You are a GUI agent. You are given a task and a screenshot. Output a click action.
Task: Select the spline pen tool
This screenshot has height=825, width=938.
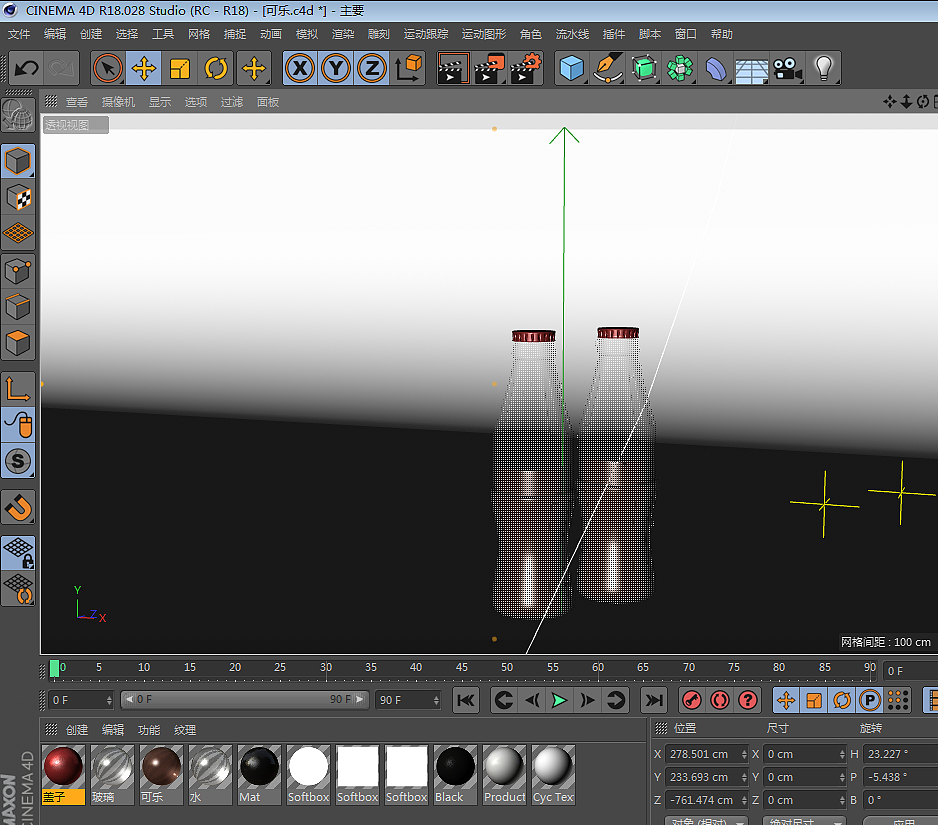[x=608, y=68]
